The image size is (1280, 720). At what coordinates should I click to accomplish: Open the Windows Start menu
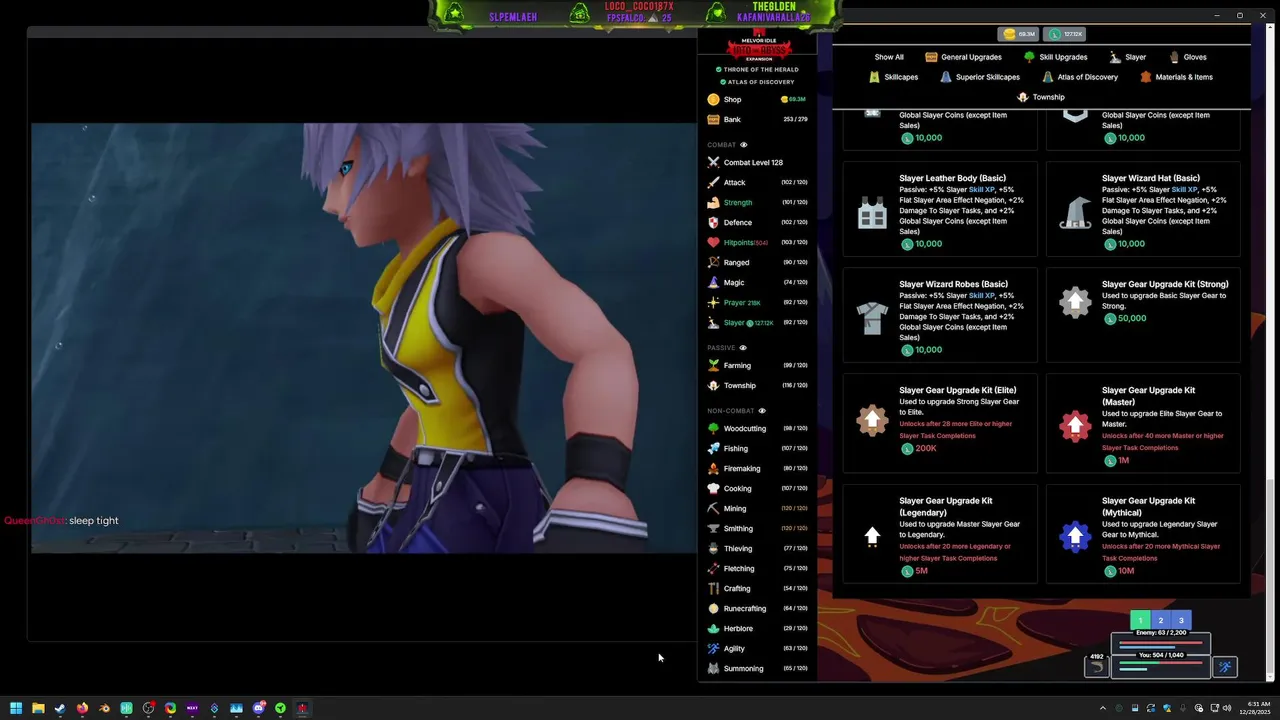pyautogui.click(x=16, y=708)
